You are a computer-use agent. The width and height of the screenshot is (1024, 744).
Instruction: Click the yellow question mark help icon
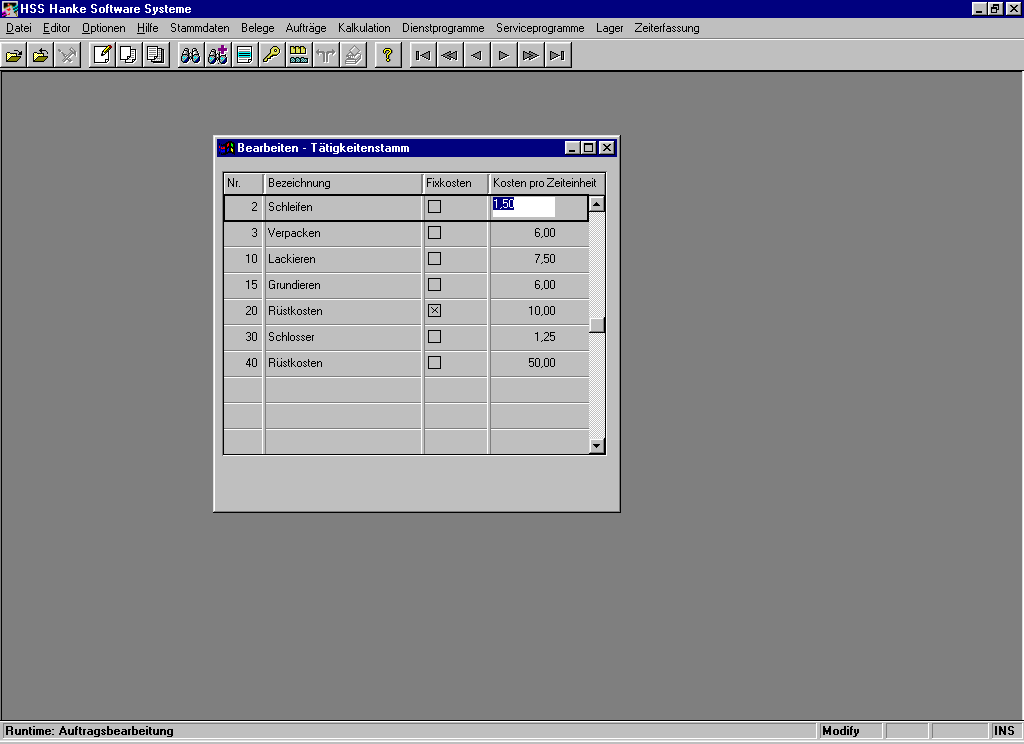coord(387,55)
